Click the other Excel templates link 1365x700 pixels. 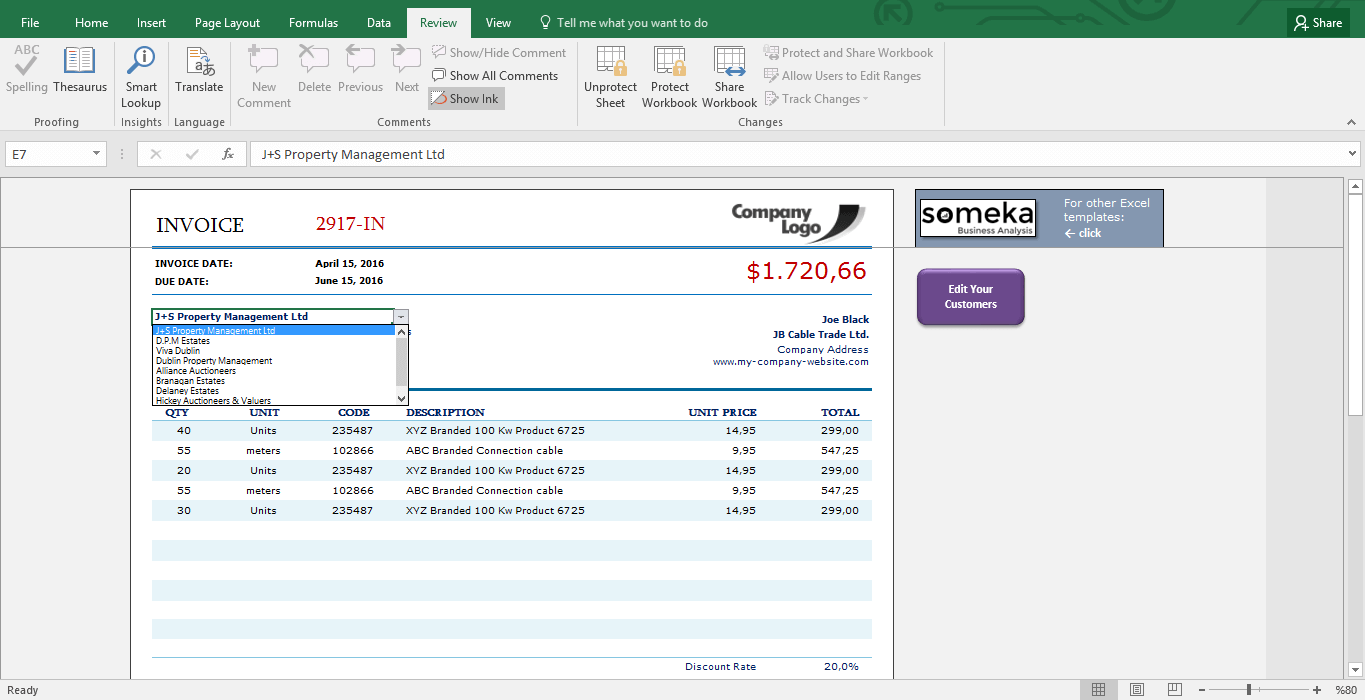coord(1106,218)
